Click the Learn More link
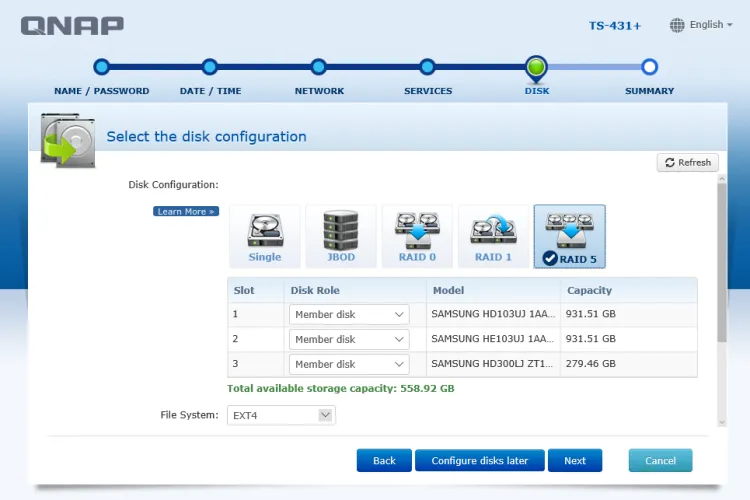Screen dimensions: 750x500 point(185,212)
